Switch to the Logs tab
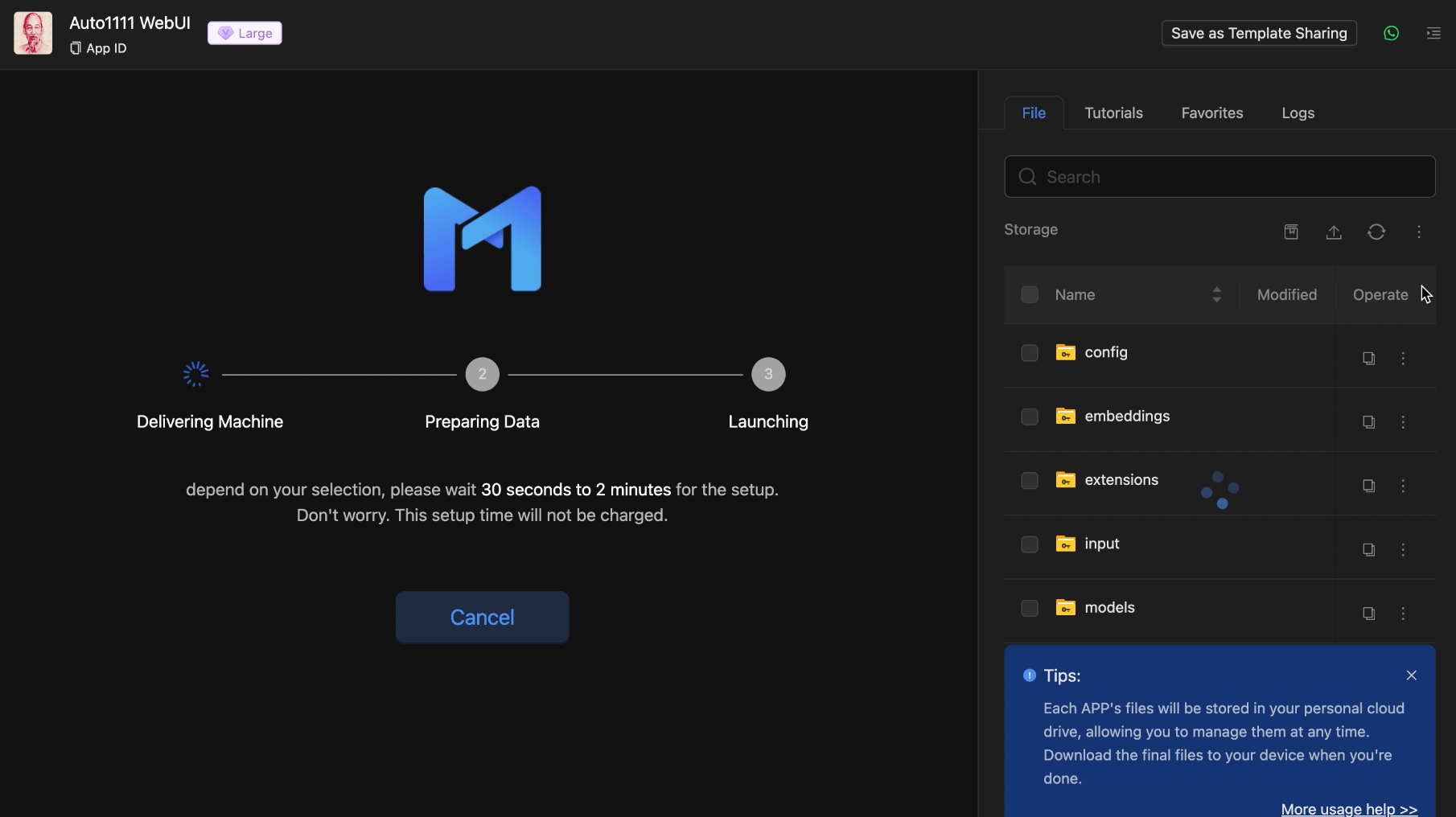This screenshot has height=817, width=1456. [1298, 113]
